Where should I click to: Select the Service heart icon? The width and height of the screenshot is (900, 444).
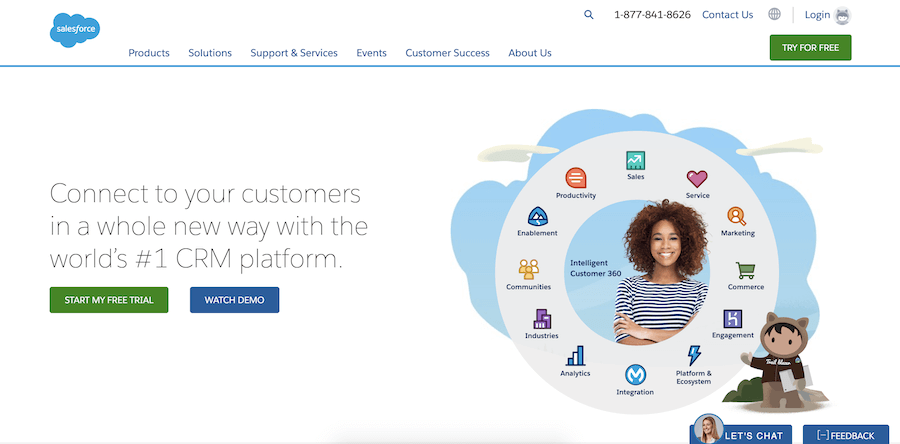697,179
